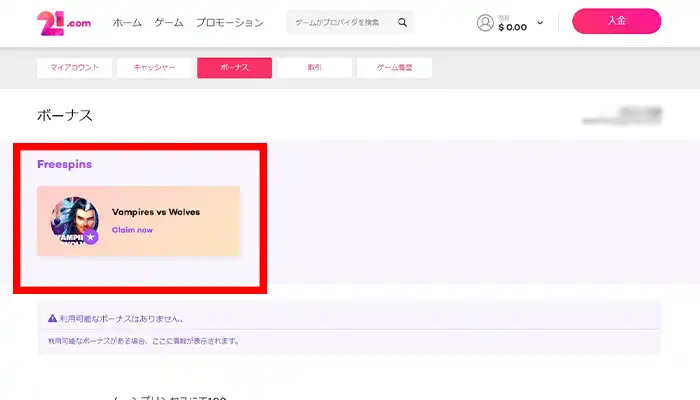The width and height of the screenshot is (700, 400).
Task: Click the 21.com logo
Action: click(x=64, y=23)
